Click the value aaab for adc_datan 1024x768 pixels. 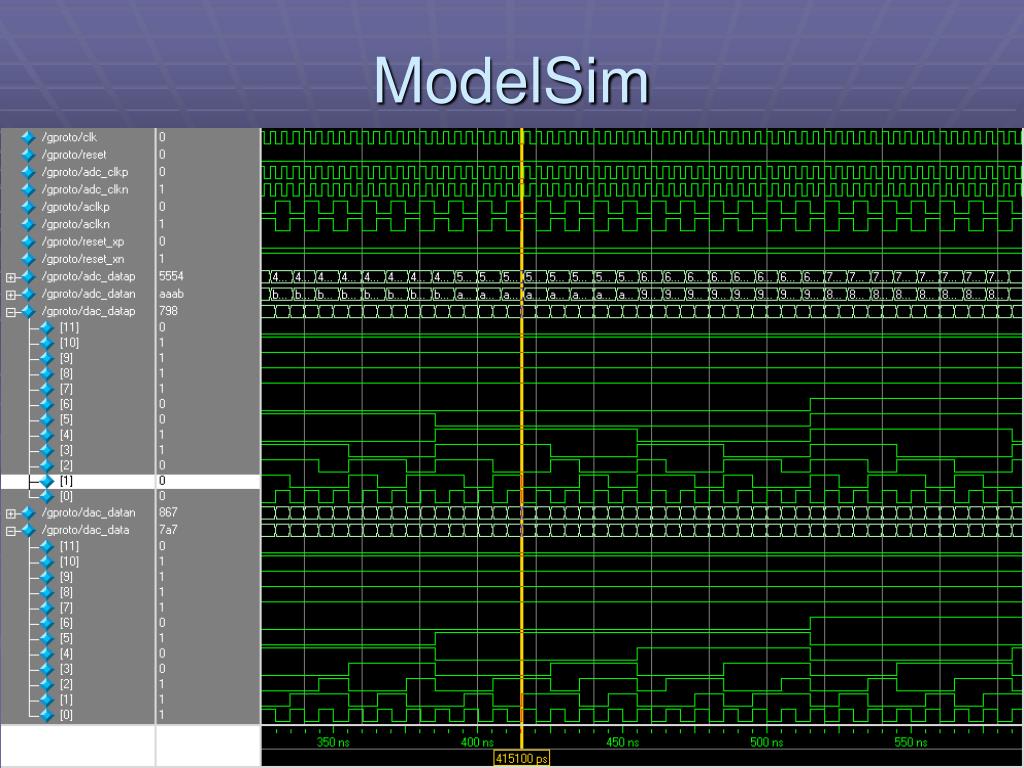coord(171,294)
